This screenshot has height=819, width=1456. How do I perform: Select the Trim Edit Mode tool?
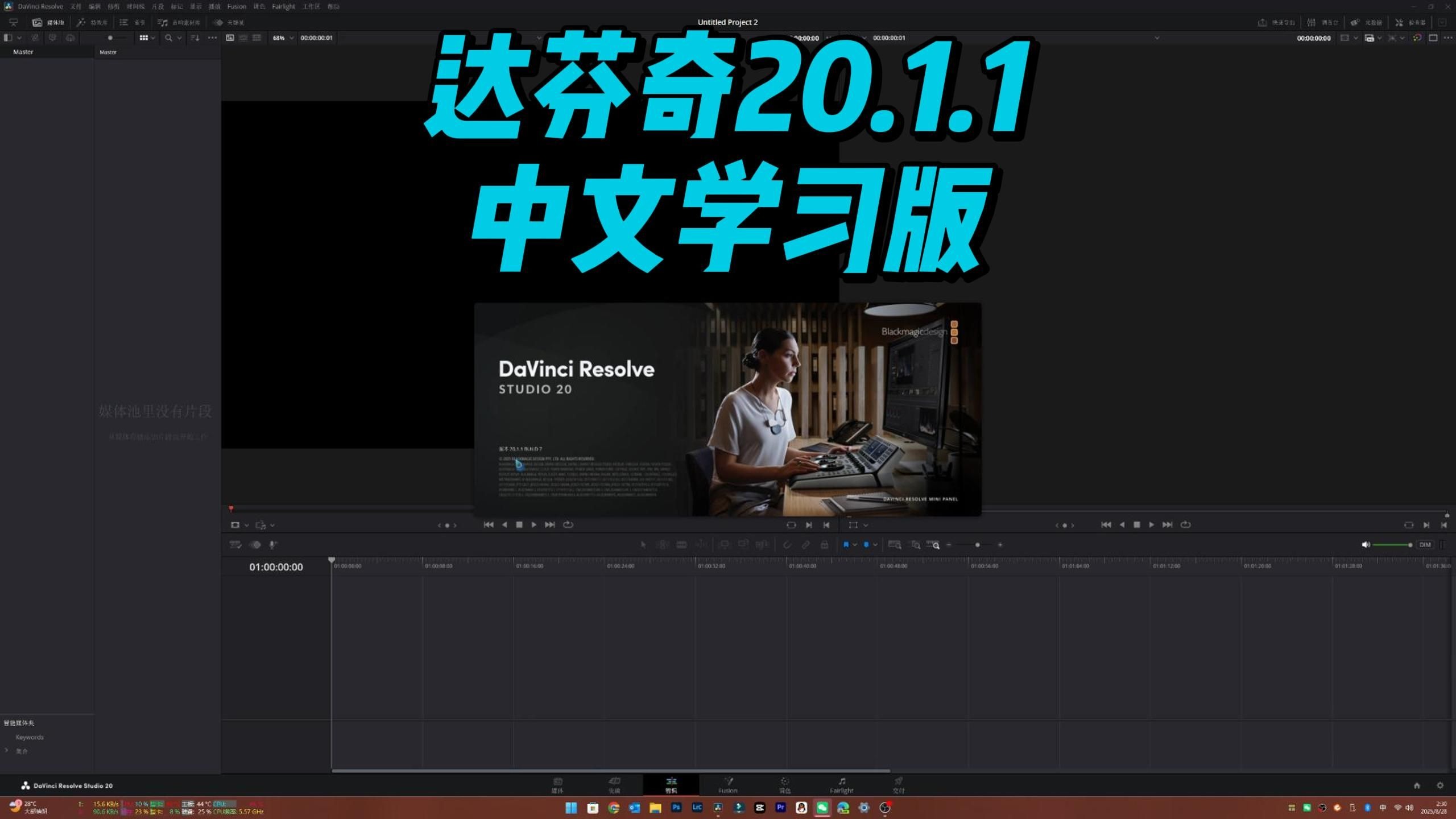coord(663,544)
